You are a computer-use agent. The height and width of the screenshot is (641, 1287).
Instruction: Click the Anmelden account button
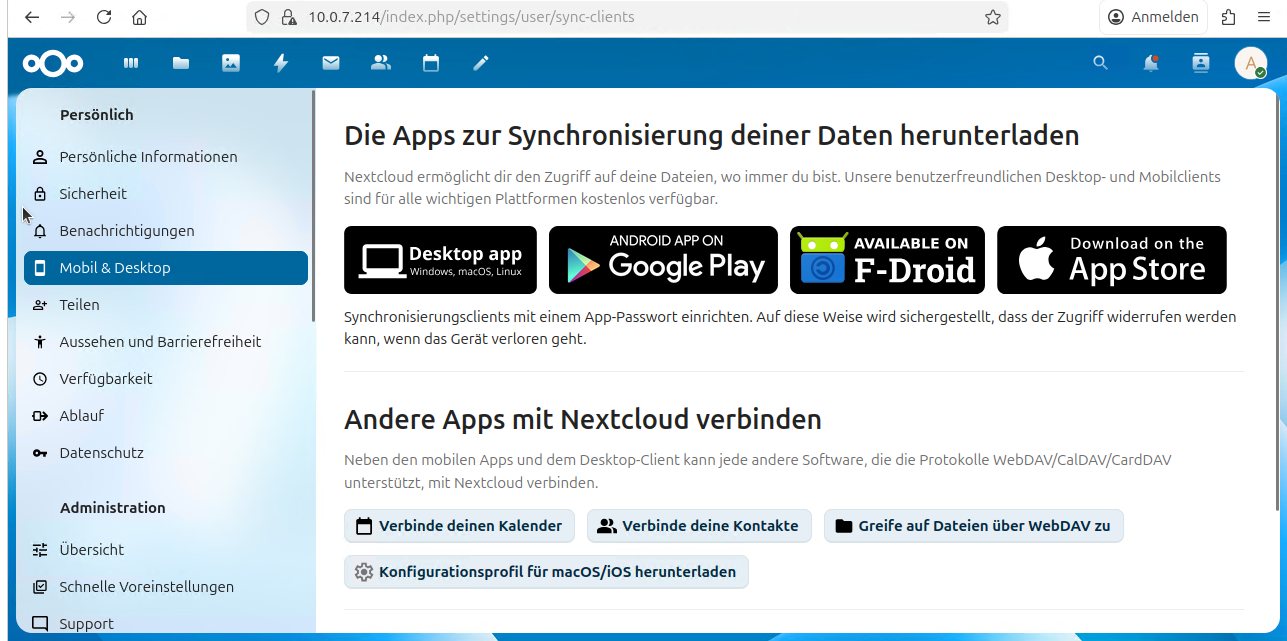click(x=1154, y=17)
